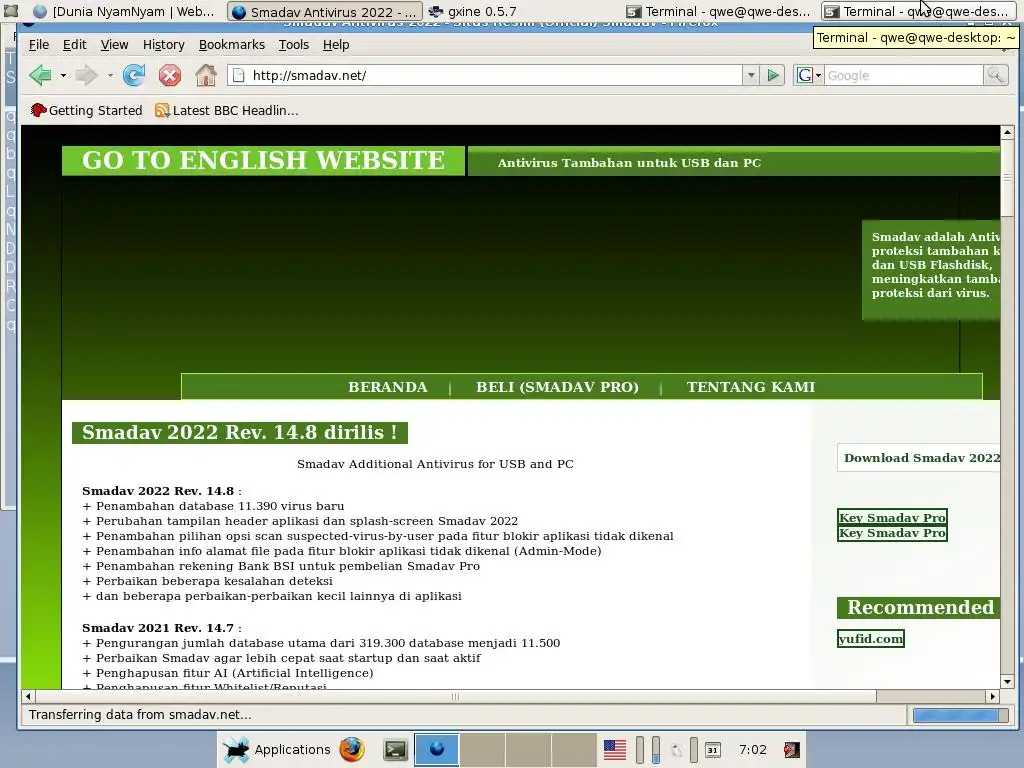The image size is (1024, 768).
Task: Click the 'Penambahan database 11.390 virus baru' line
Action: 214,506
